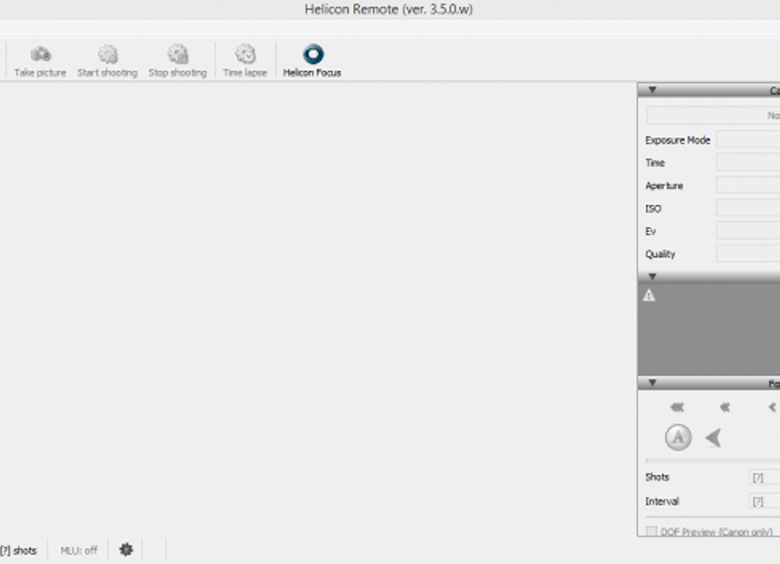Screen dimensions: 780x564
Task: Open the ISO dropdown
Action: pos(748,208)
